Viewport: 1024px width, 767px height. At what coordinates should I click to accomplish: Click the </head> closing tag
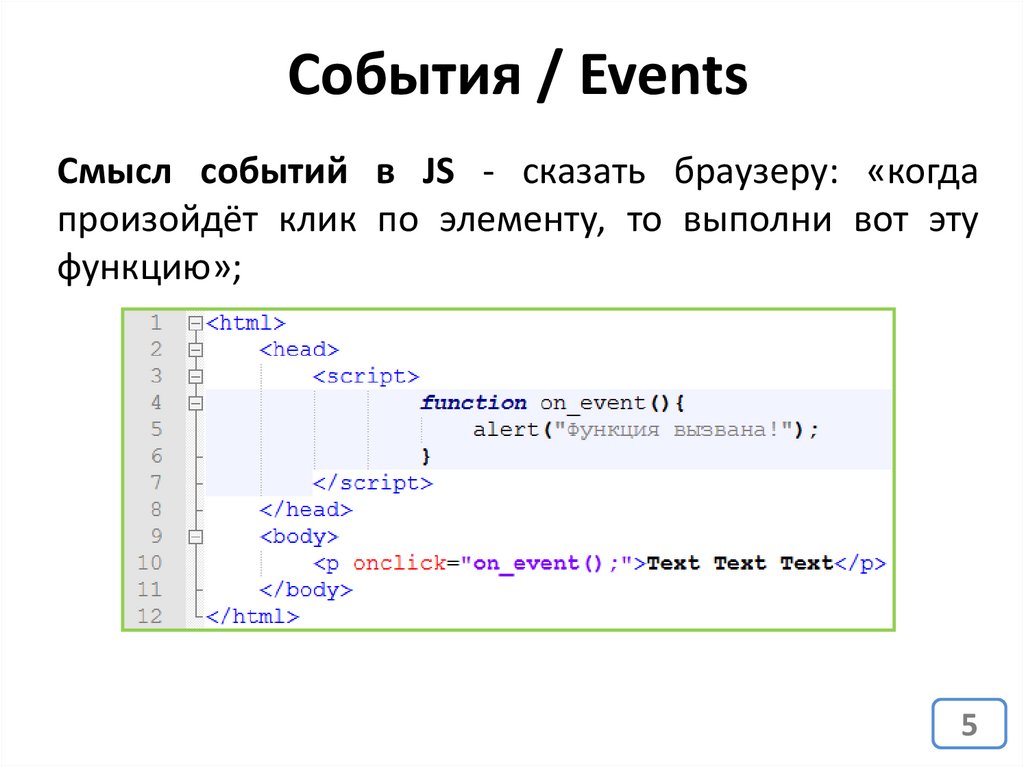[x=306, y=510]
